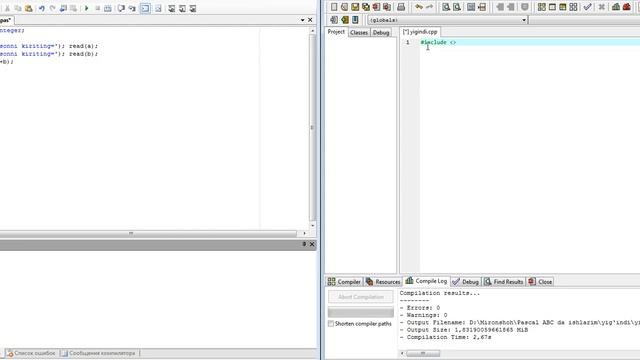
Task: Toggle the highlighted output window icon in PascalABC
Action: (x=145, y=8)
